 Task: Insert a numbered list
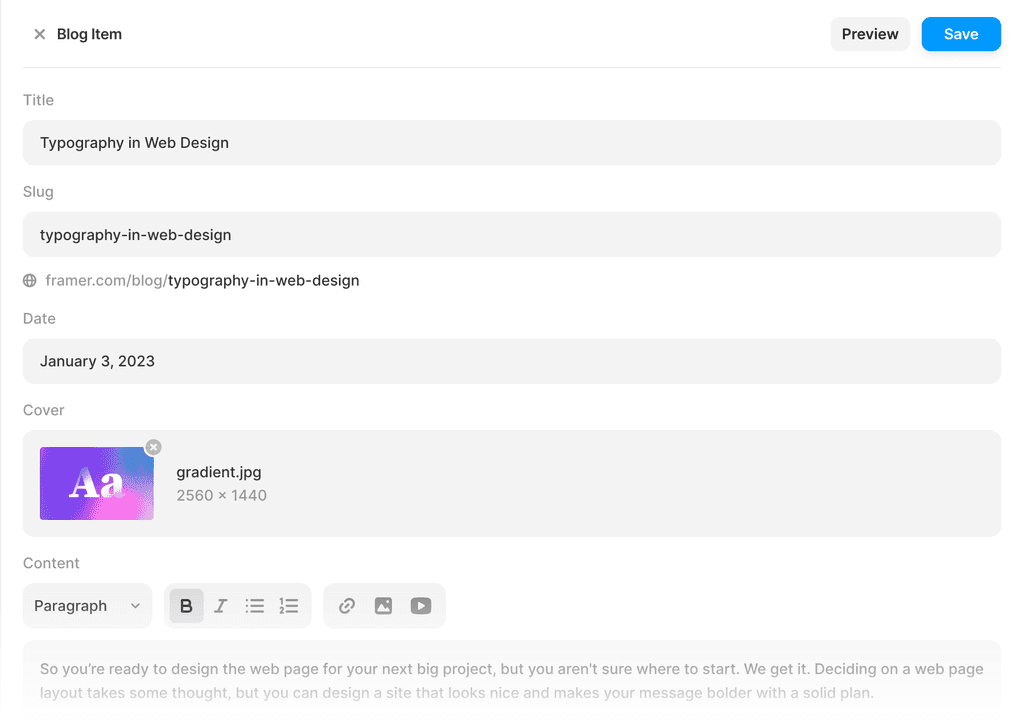pos(289,606)
